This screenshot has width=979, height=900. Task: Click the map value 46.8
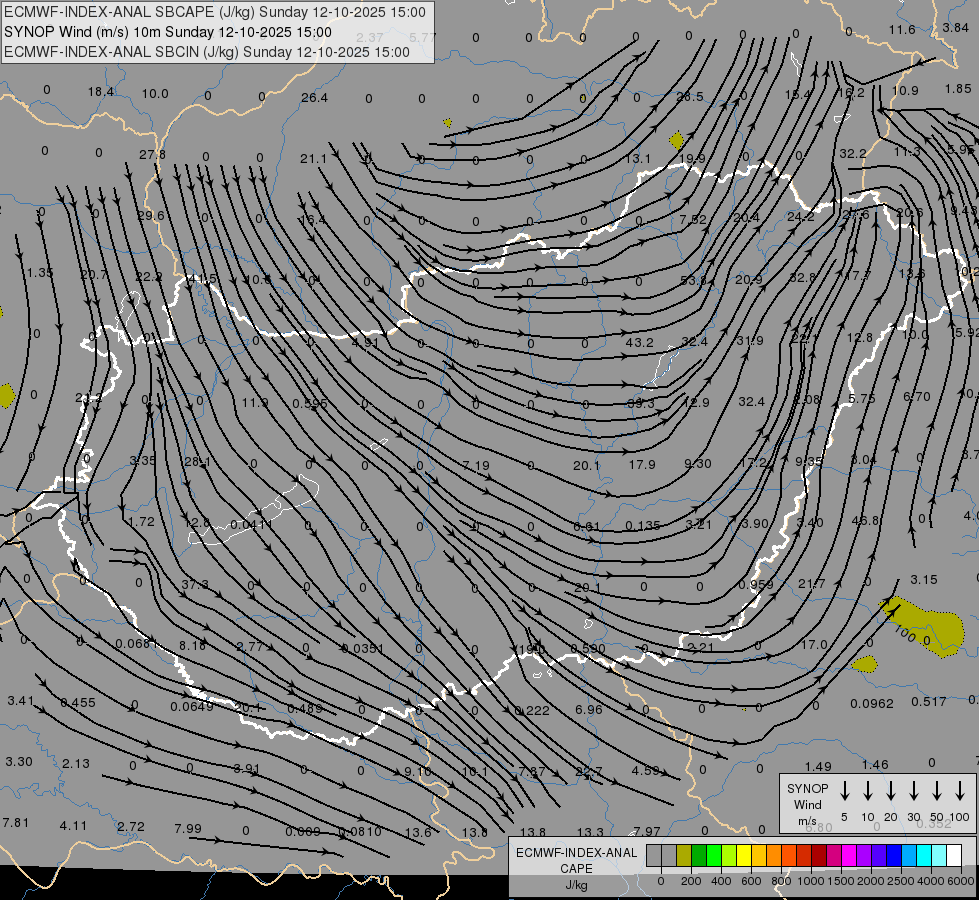[865, 520]
